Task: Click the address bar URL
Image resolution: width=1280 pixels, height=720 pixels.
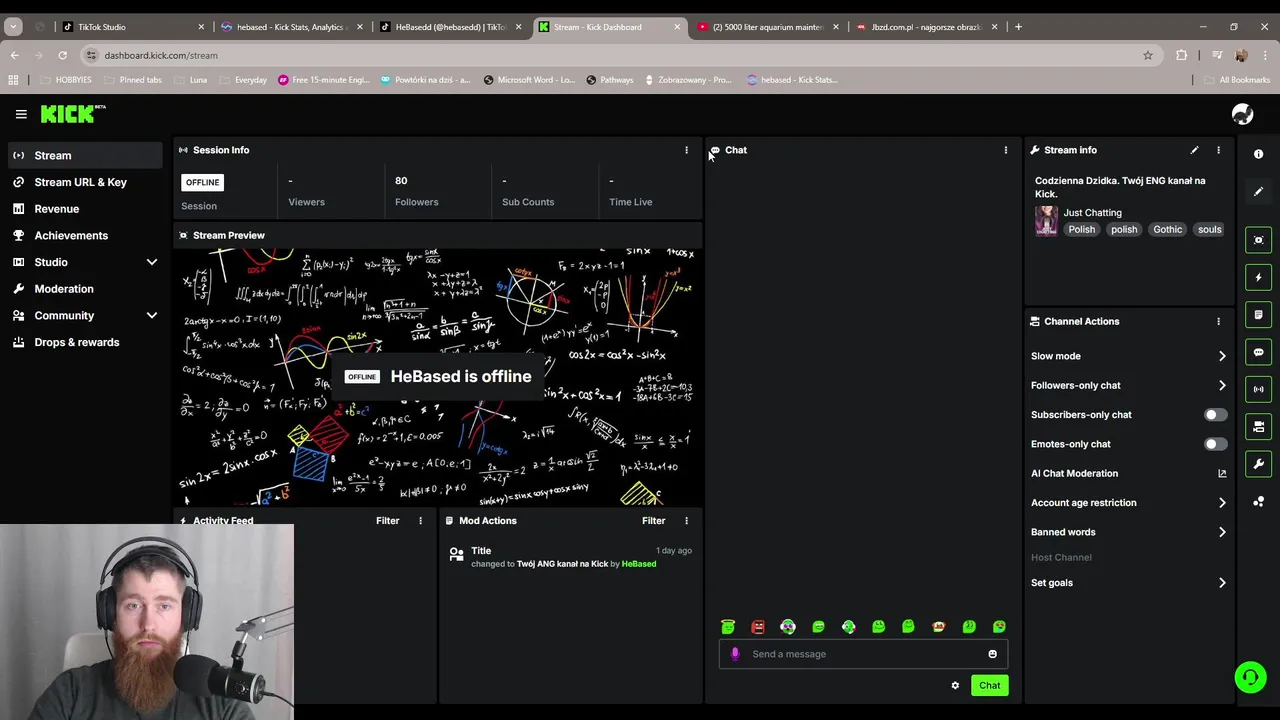Action: pyautogui.click(x=161, y=55)
